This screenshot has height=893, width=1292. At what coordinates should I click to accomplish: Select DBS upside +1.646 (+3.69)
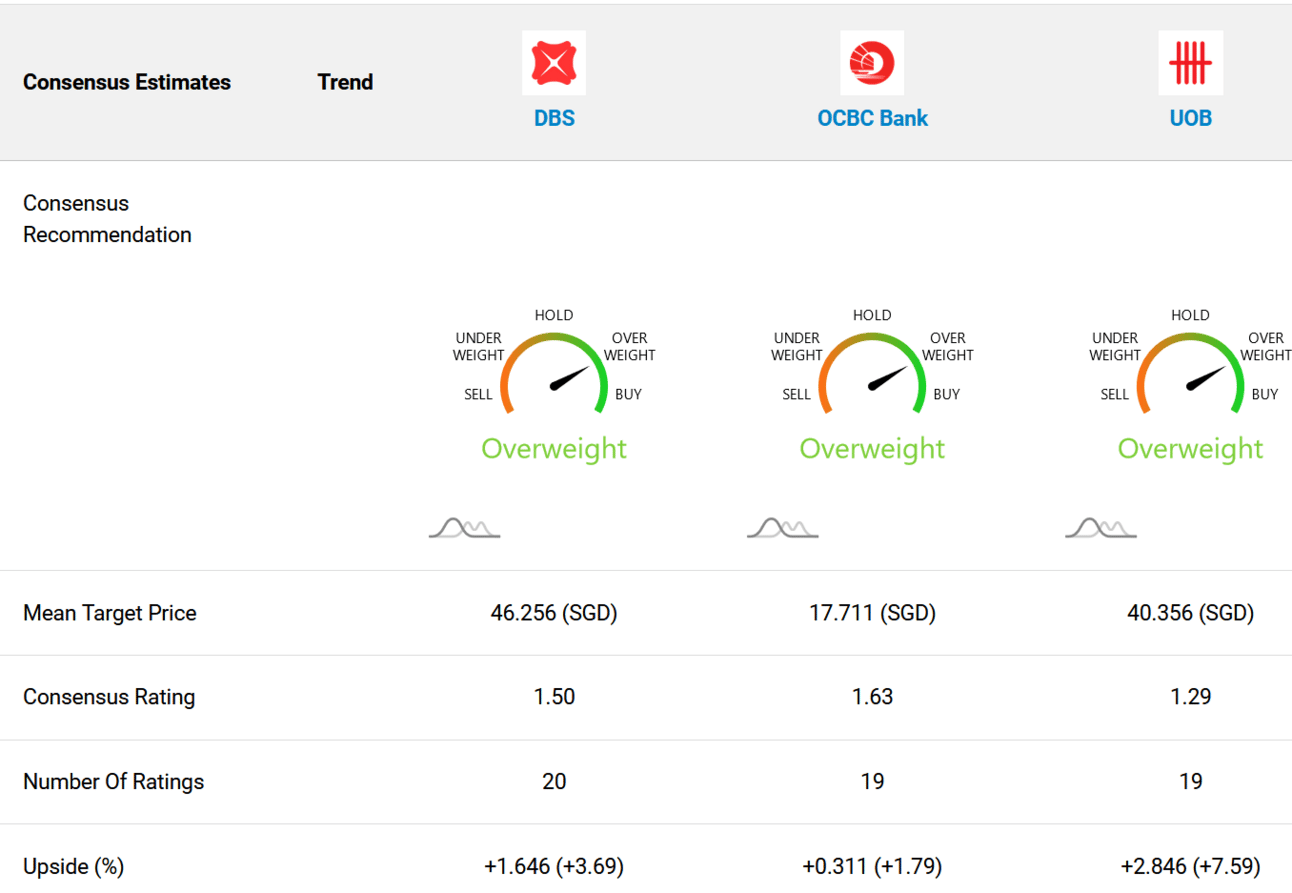(554, 867)
